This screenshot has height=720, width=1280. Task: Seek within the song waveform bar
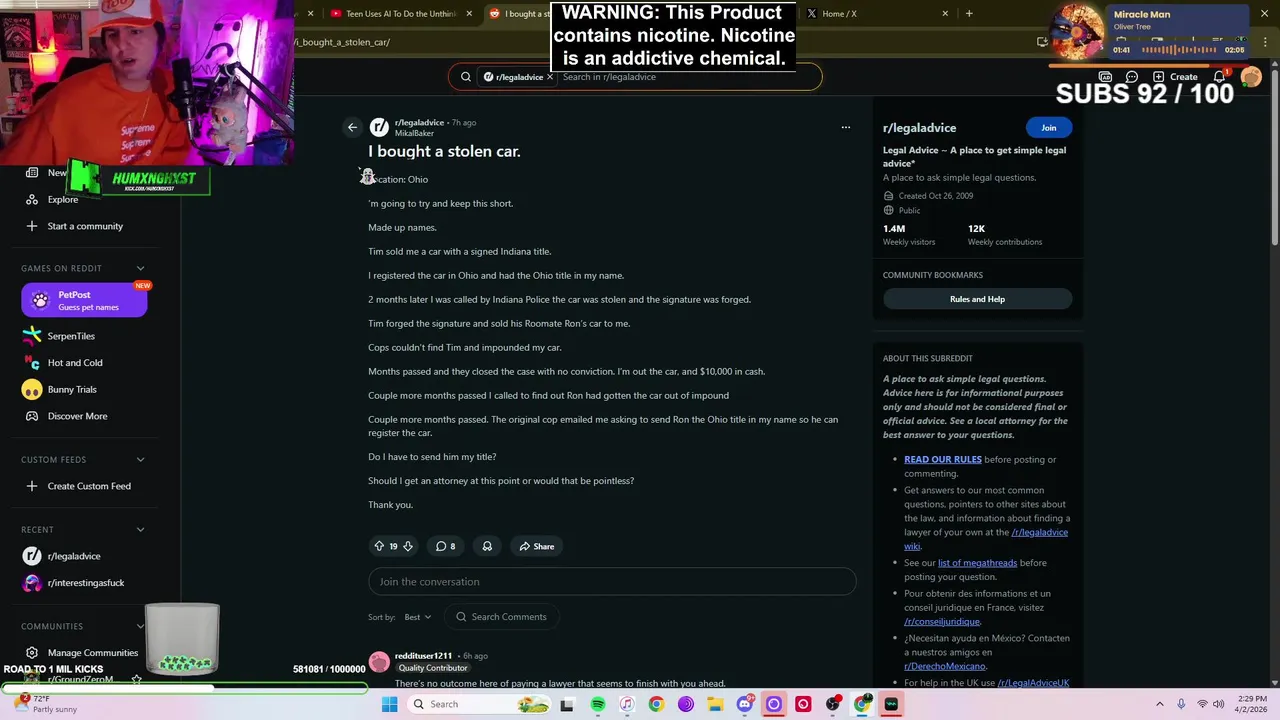tap(1180, 50)
